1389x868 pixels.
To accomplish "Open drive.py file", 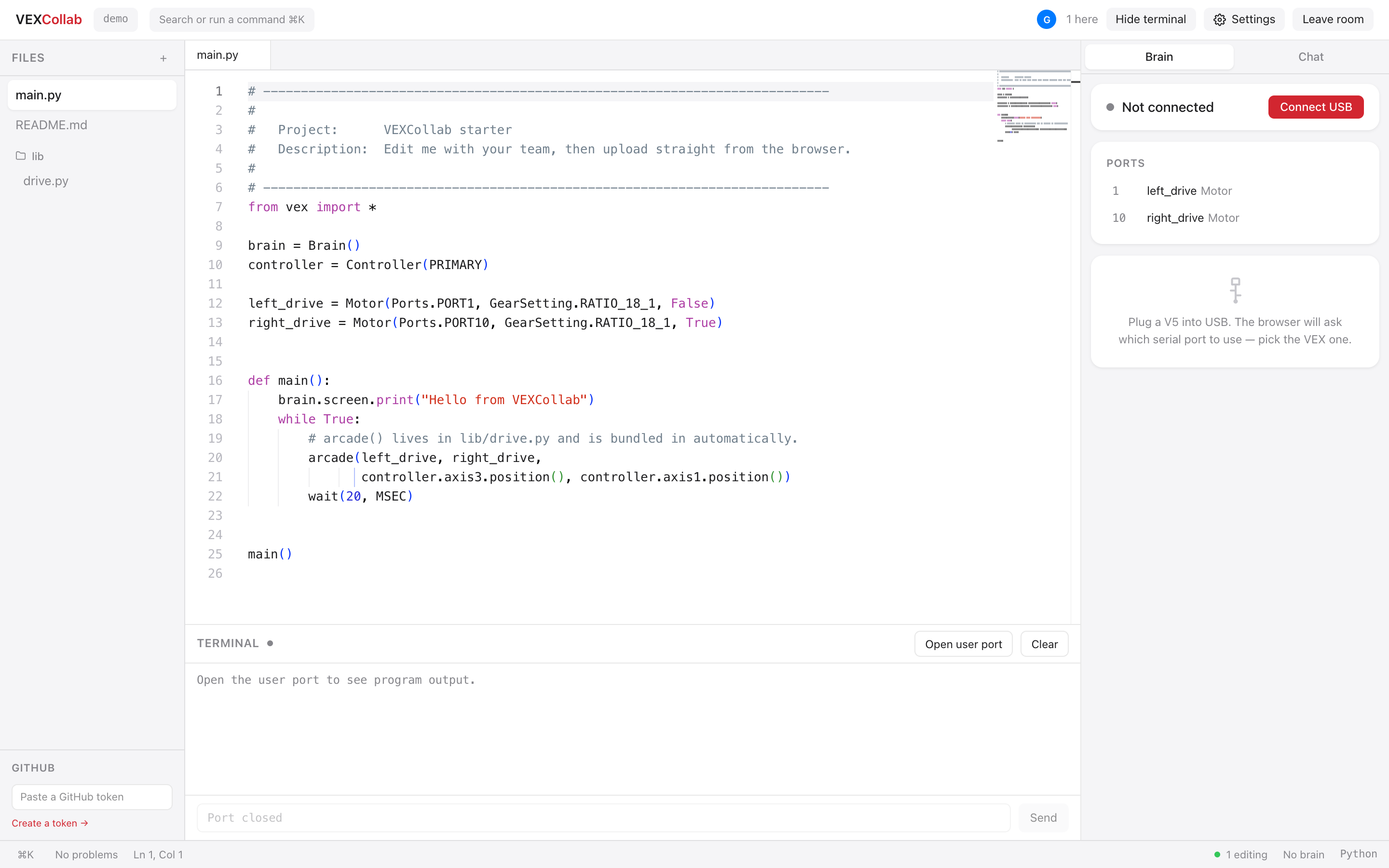I will (92, 181).
